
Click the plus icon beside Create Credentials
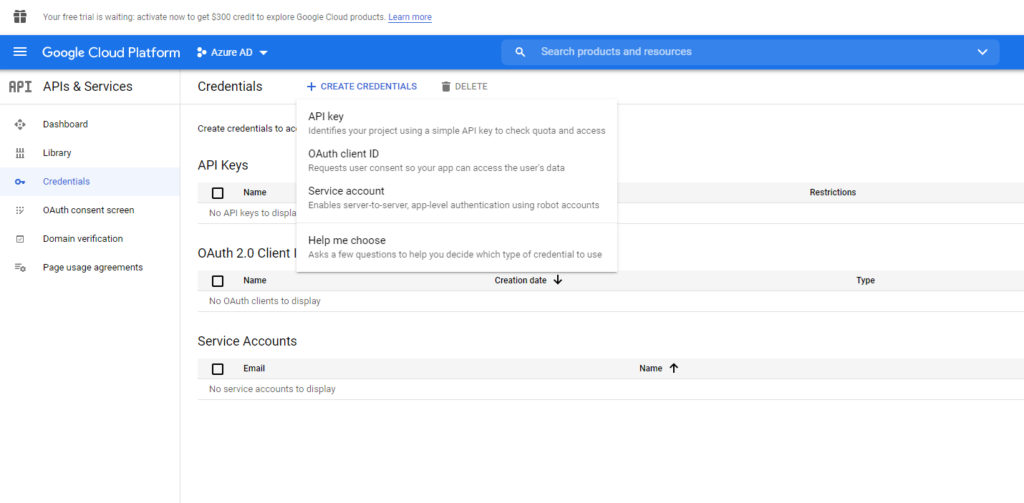point(312,86)
